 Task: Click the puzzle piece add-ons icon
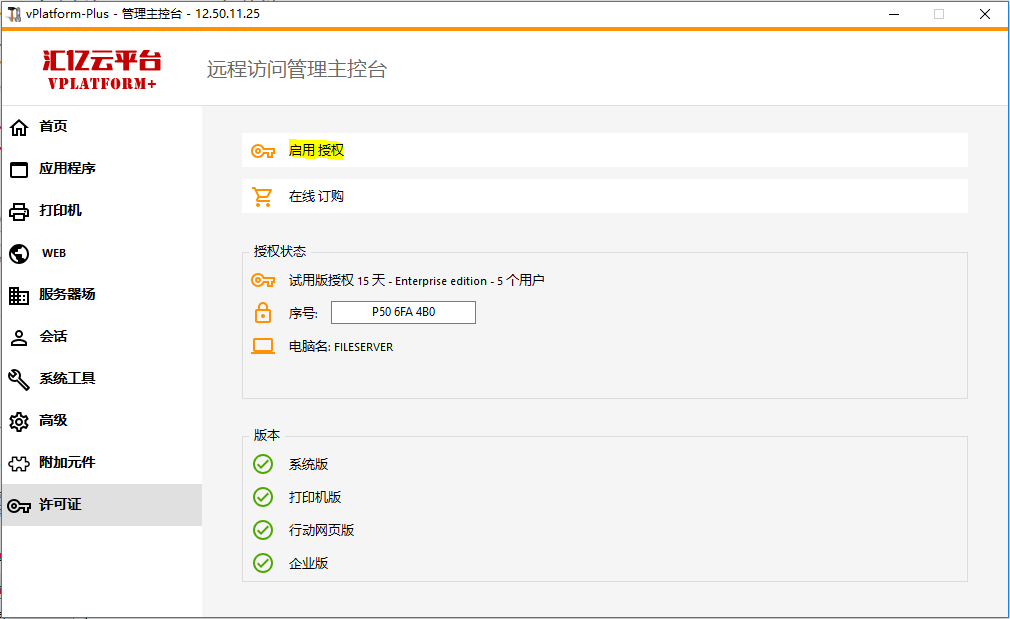18,463
